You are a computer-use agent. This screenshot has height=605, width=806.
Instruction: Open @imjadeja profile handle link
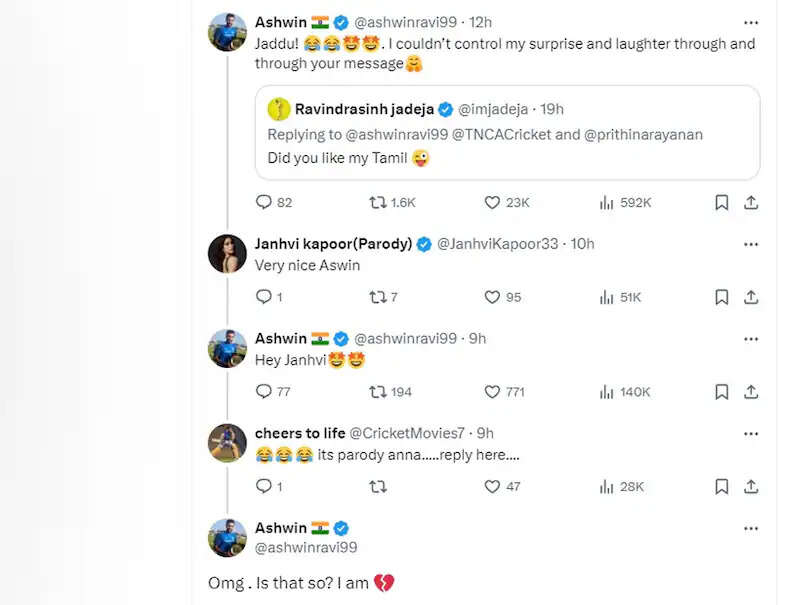point(494,109)
